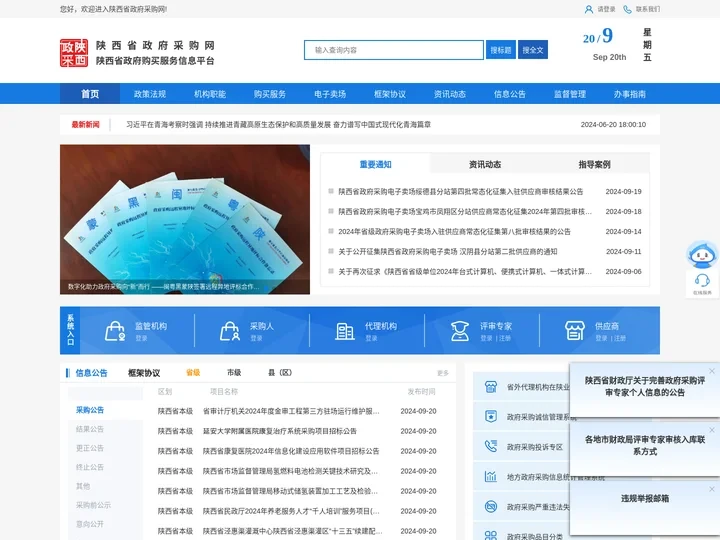Open the banner photo of blue booklets
The height and width of the screenshot is (540, 720).
point(185,219)
